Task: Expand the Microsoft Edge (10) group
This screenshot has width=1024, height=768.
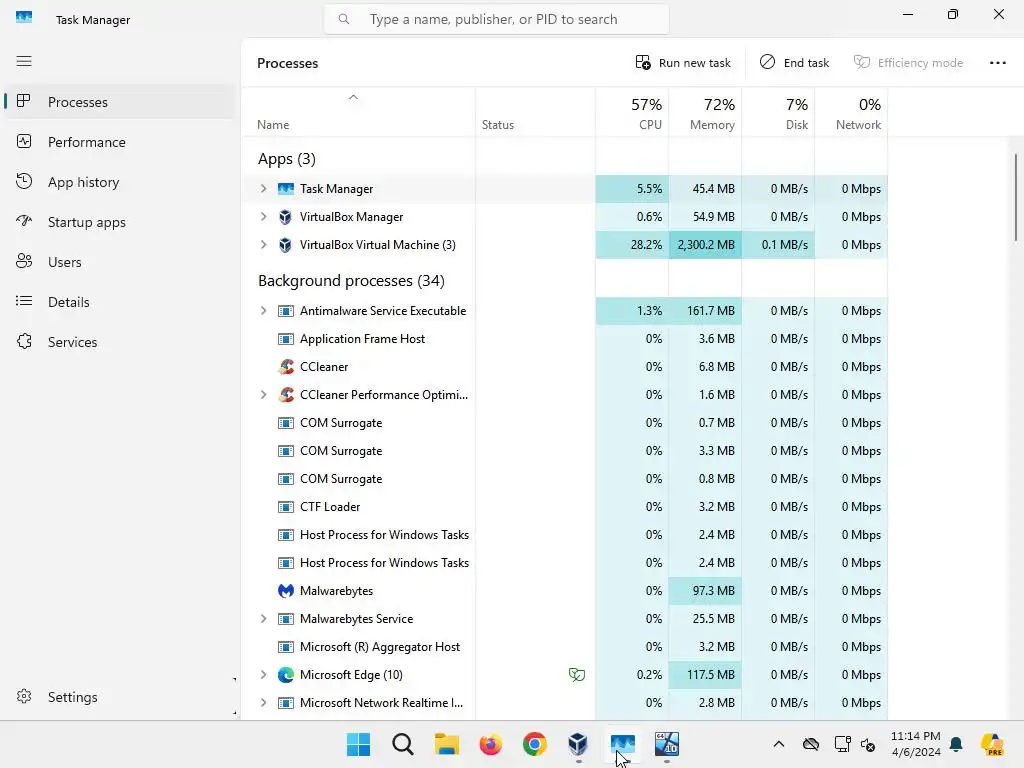Action: (263, 675)
